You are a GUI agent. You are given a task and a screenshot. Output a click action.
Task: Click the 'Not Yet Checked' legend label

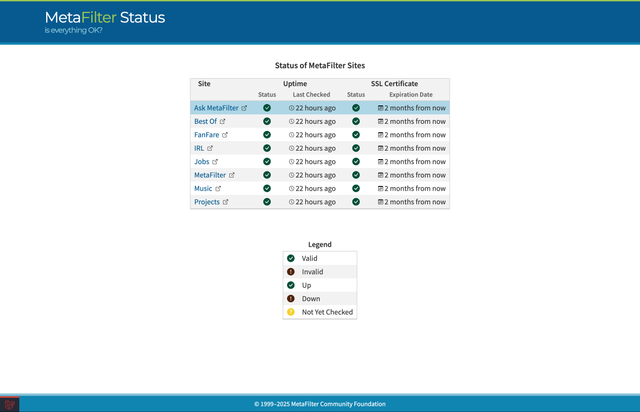point(327,312)
